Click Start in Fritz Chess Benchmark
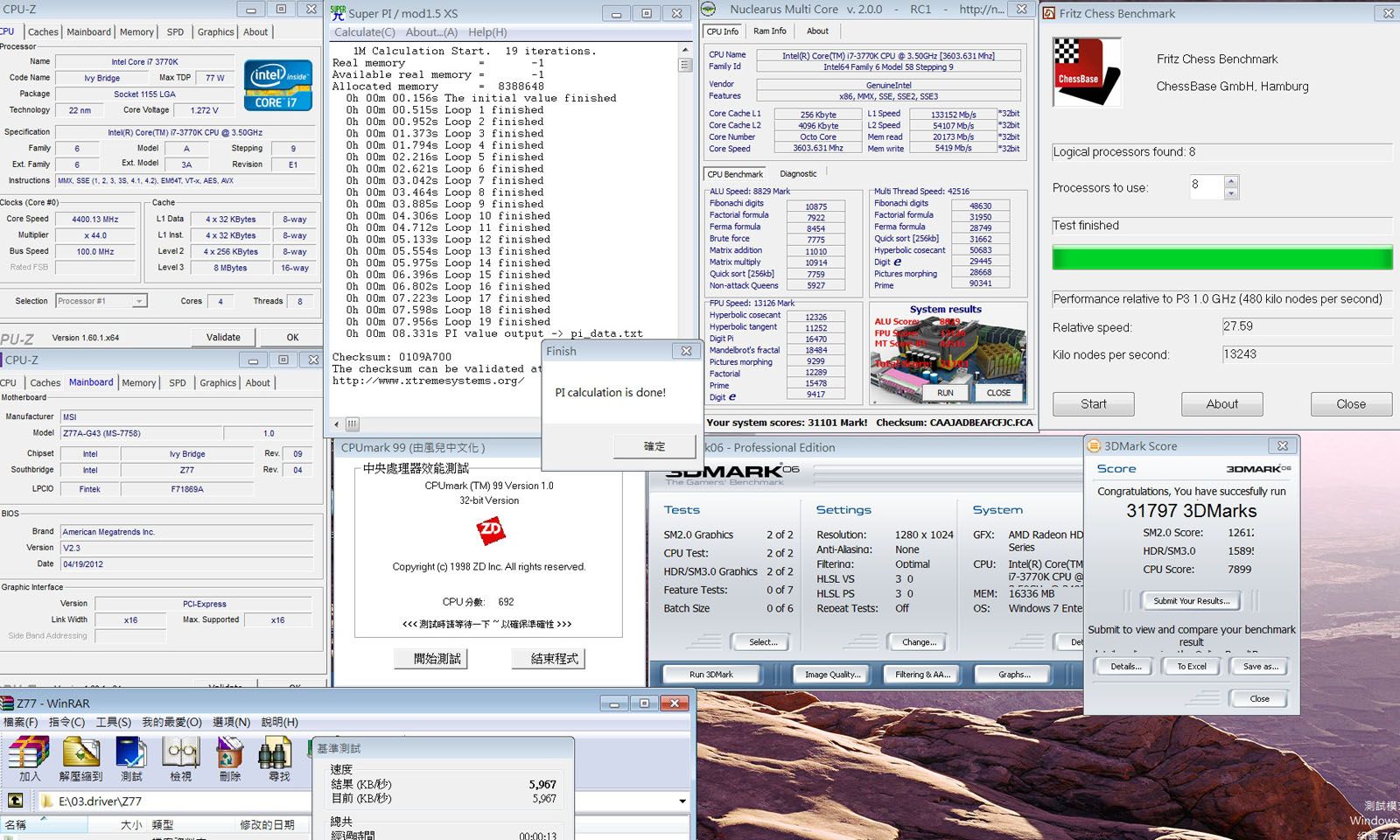Viewport: 1400px width, 840px height. [1094, 404]
